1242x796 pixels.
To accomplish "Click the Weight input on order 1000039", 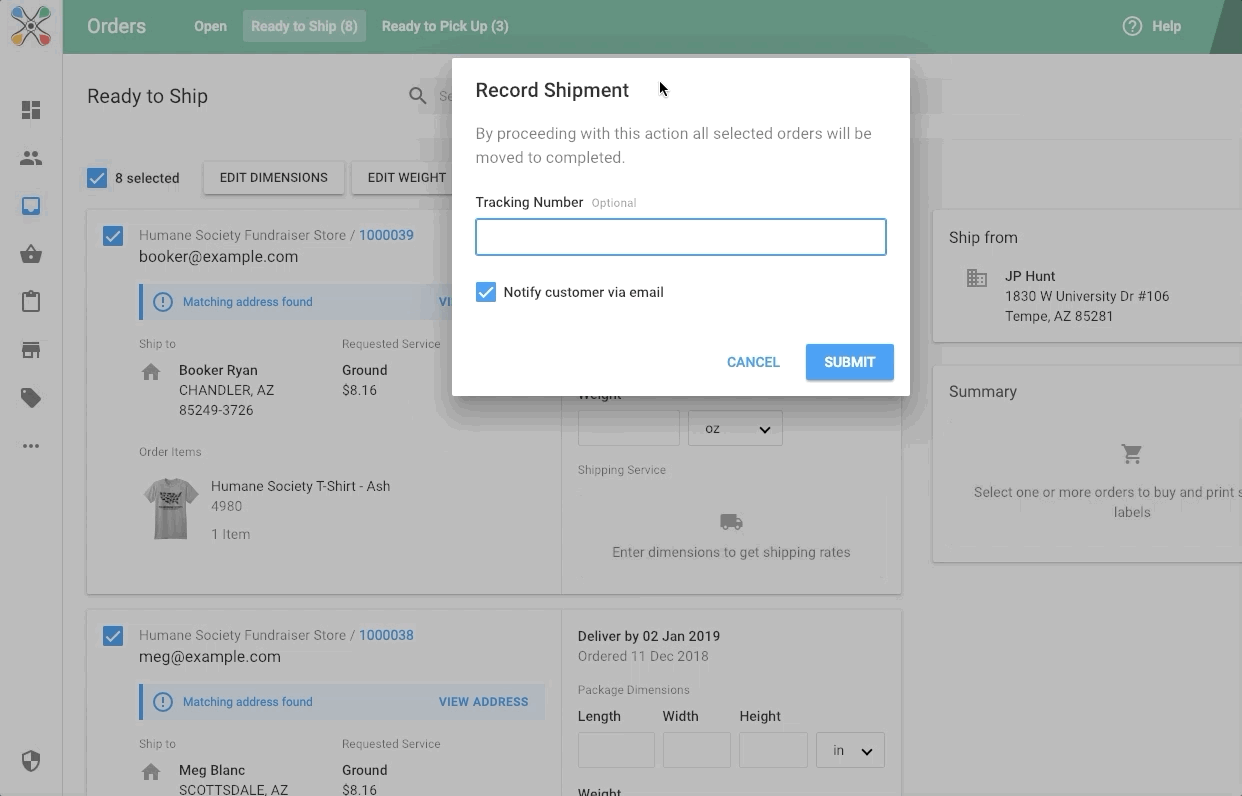I will pos(629,428).
